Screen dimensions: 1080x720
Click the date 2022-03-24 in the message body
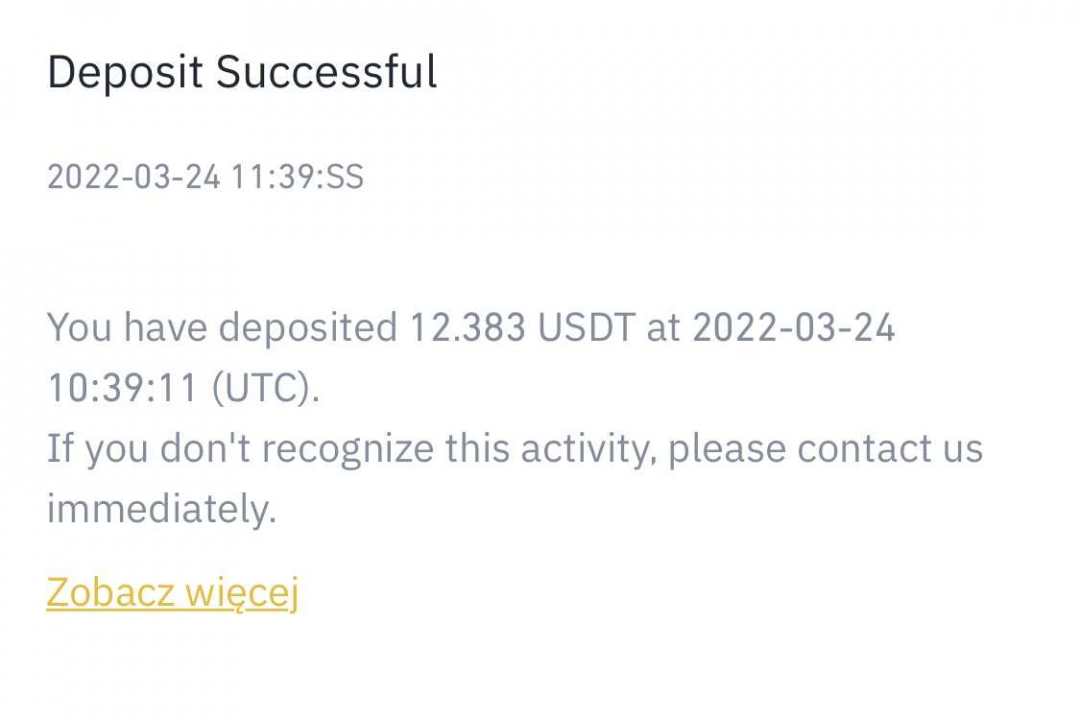[x=793, y=328]
